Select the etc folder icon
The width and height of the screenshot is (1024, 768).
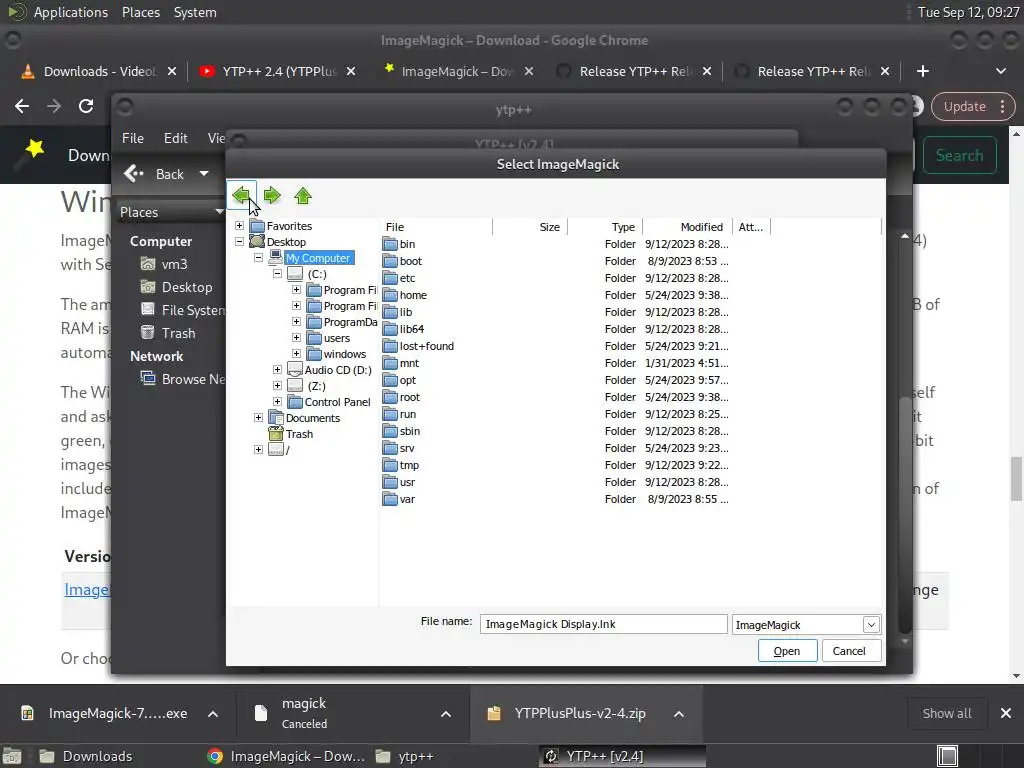391,278
